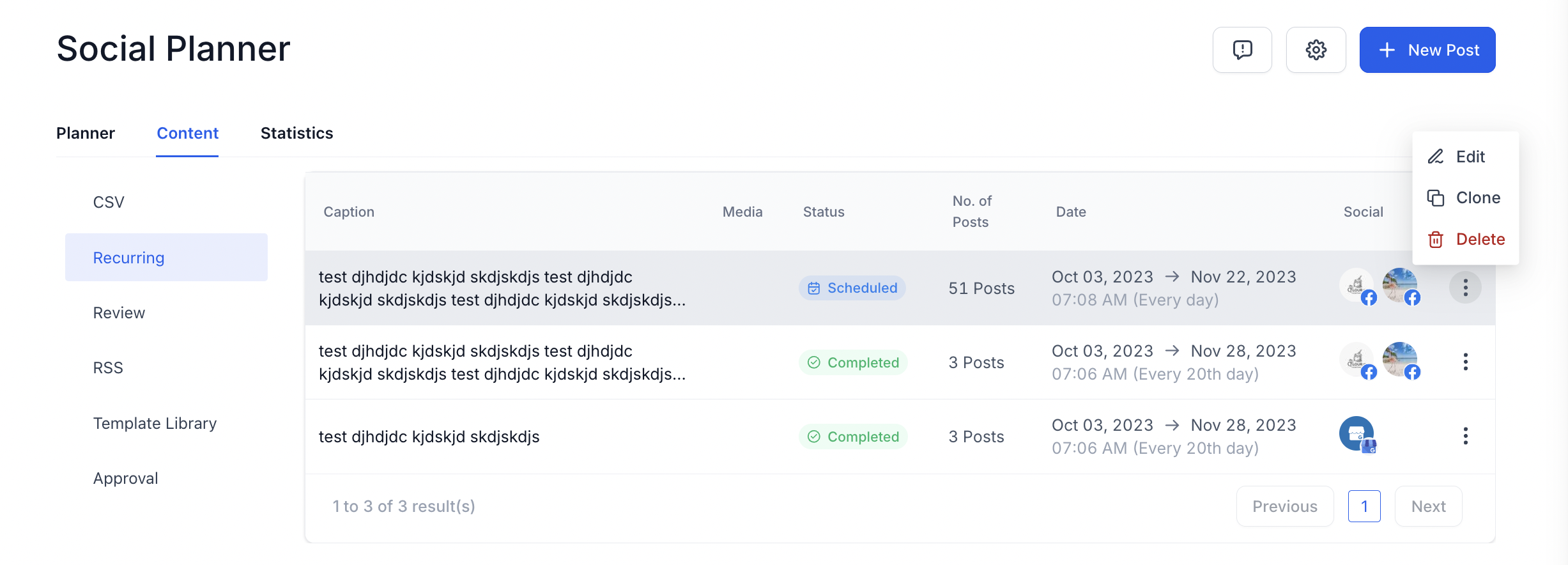Click beach photo Facebook avatar in Scheduled row
The image size is (1568, 565).
(x=1401, y=286)
